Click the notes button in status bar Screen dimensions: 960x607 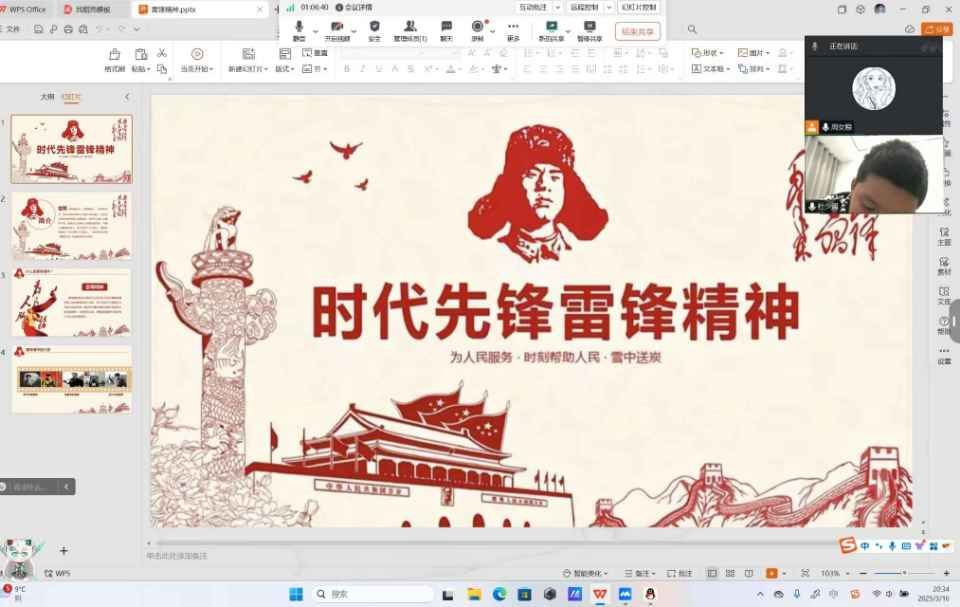(643, 574)
